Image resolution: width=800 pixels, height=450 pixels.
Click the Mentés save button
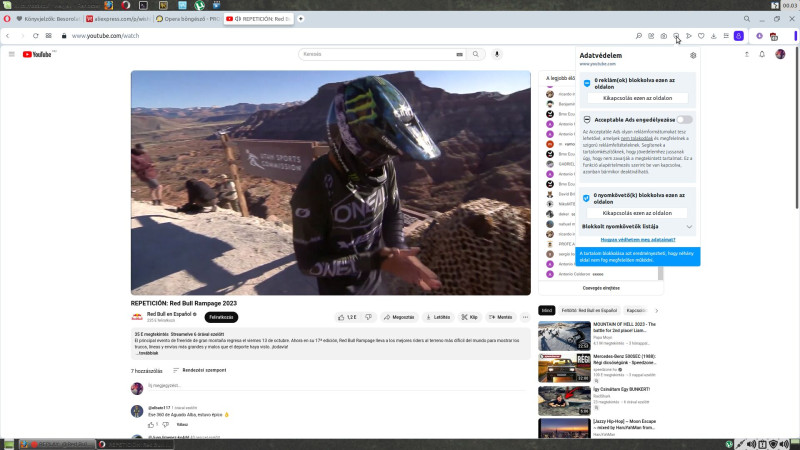tap(501, 317)
